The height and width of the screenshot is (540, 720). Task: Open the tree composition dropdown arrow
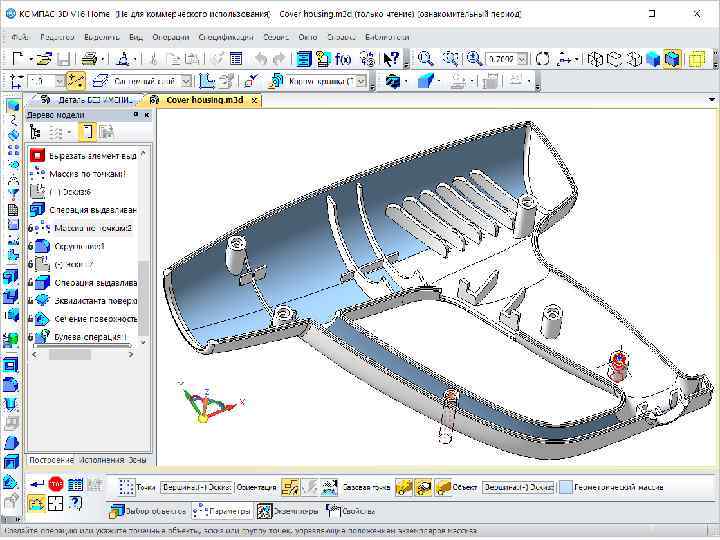69,133
